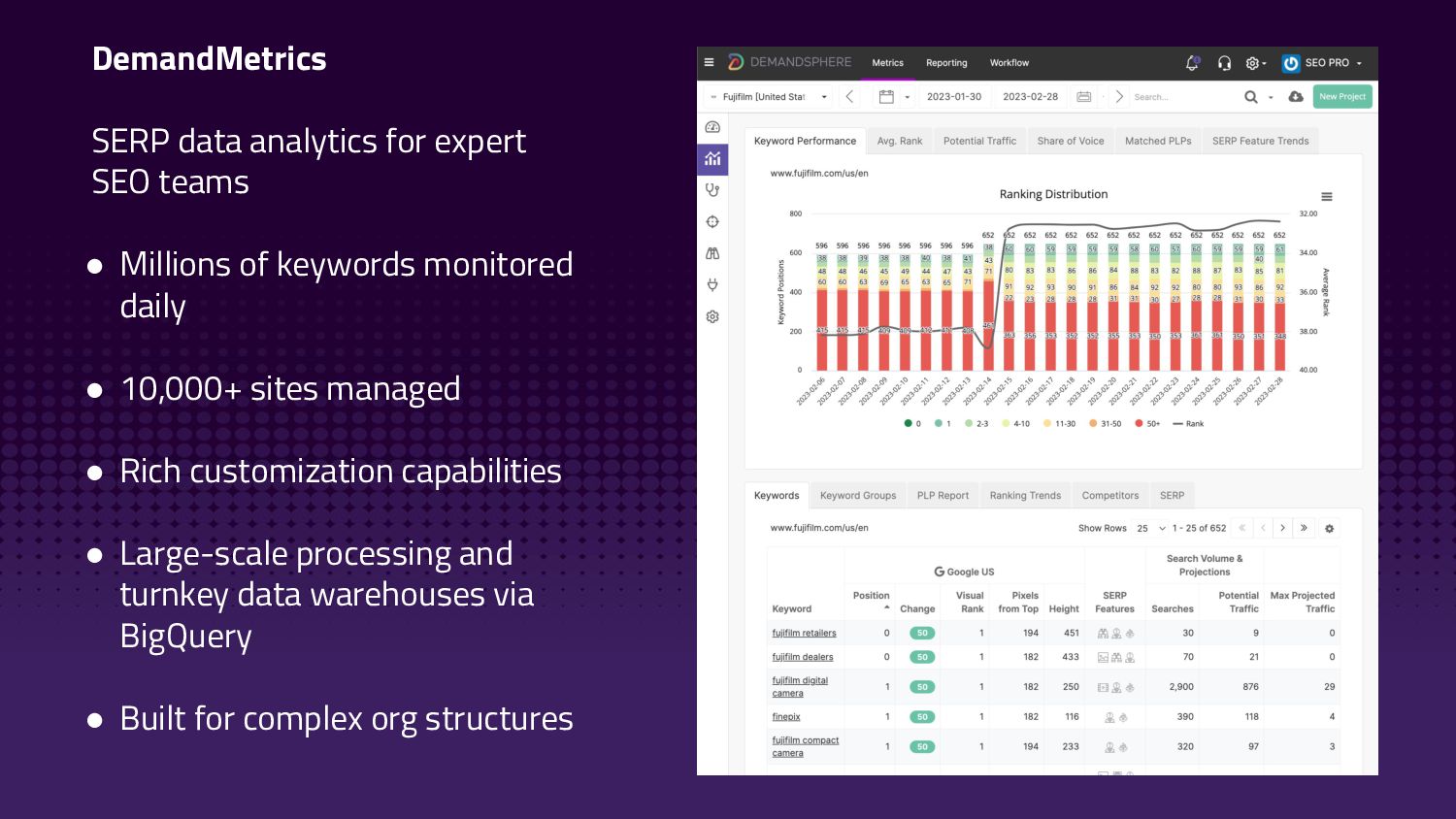
Task: Open the Show Rows 25 dropdown
Action: (x=1150, y=529)
